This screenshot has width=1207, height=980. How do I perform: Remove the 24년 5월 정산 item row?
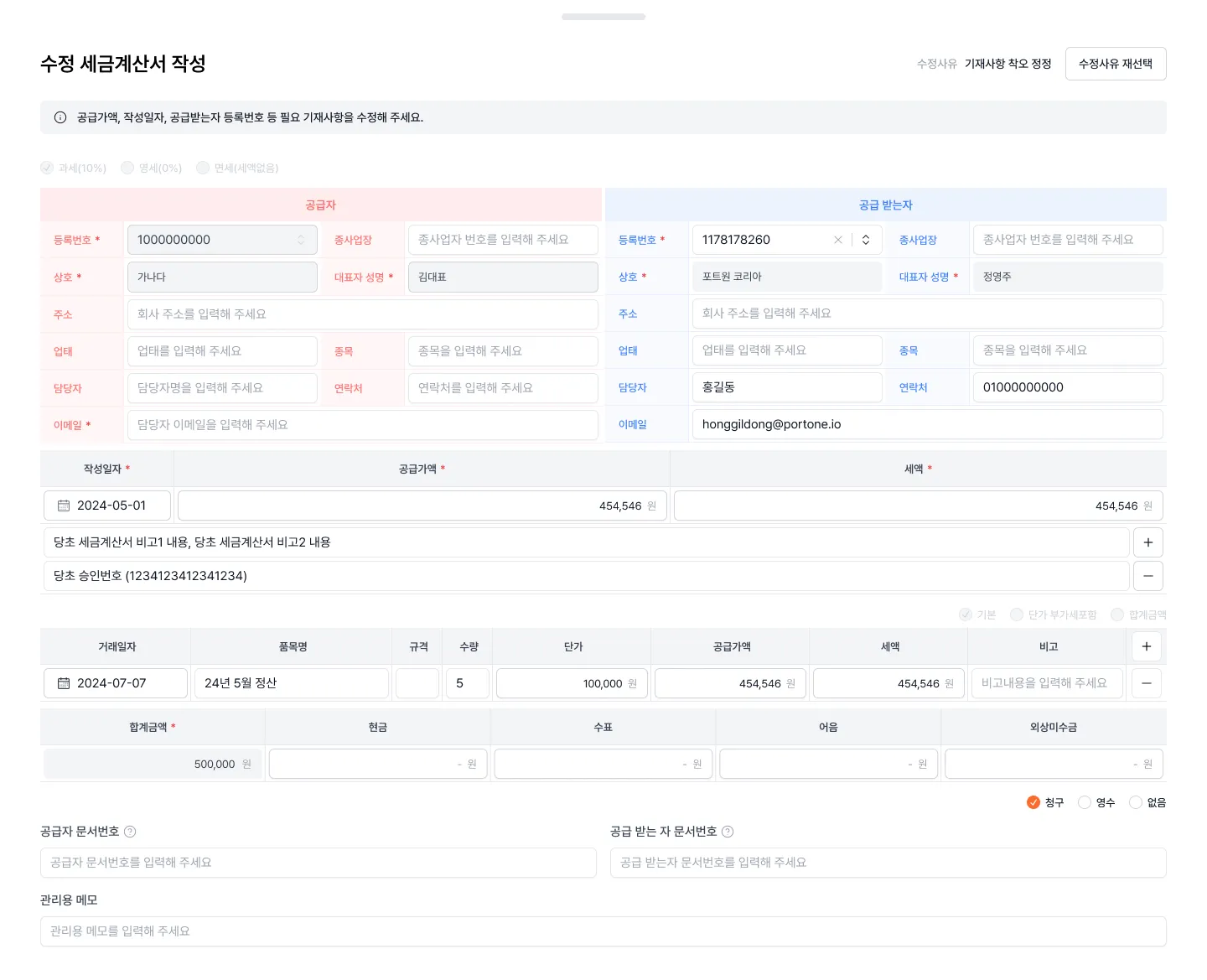pyautogui.click(x=1146, y=683)
